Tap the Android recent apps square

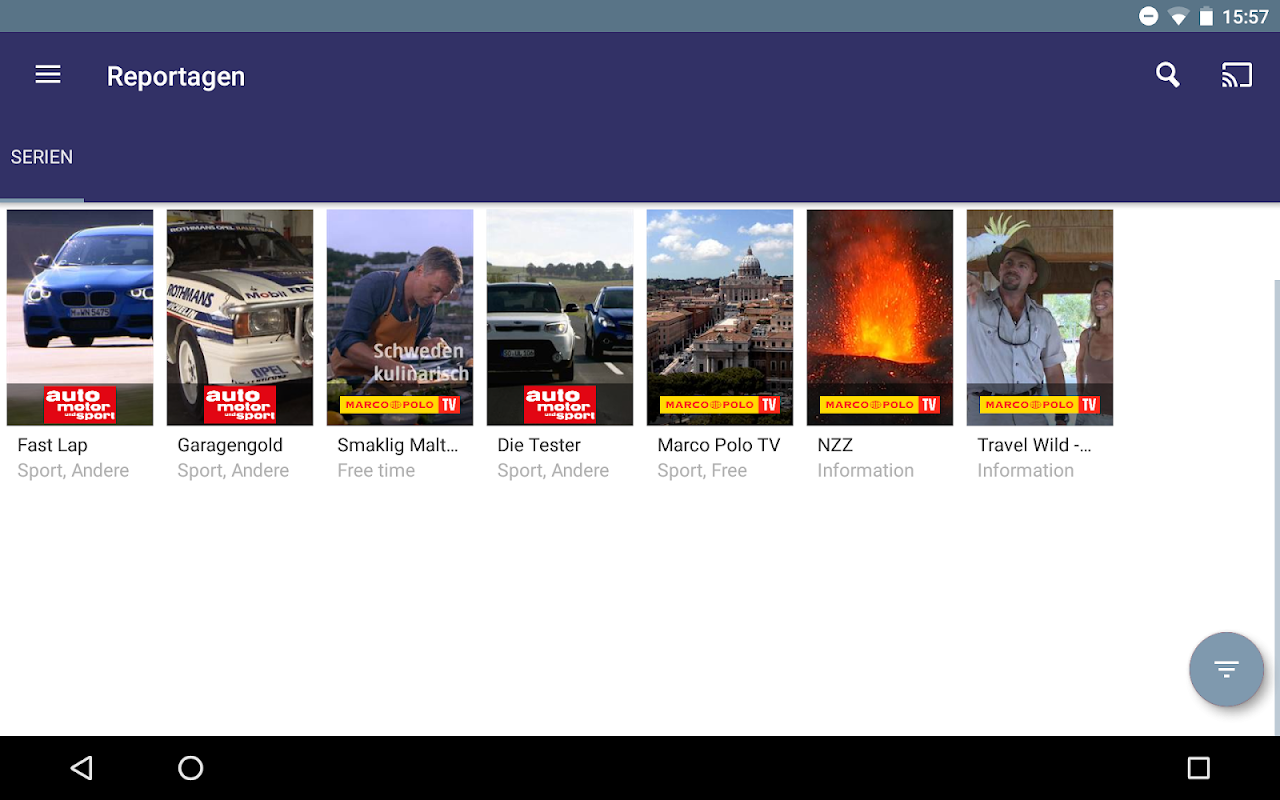[x=1198, y=768]
